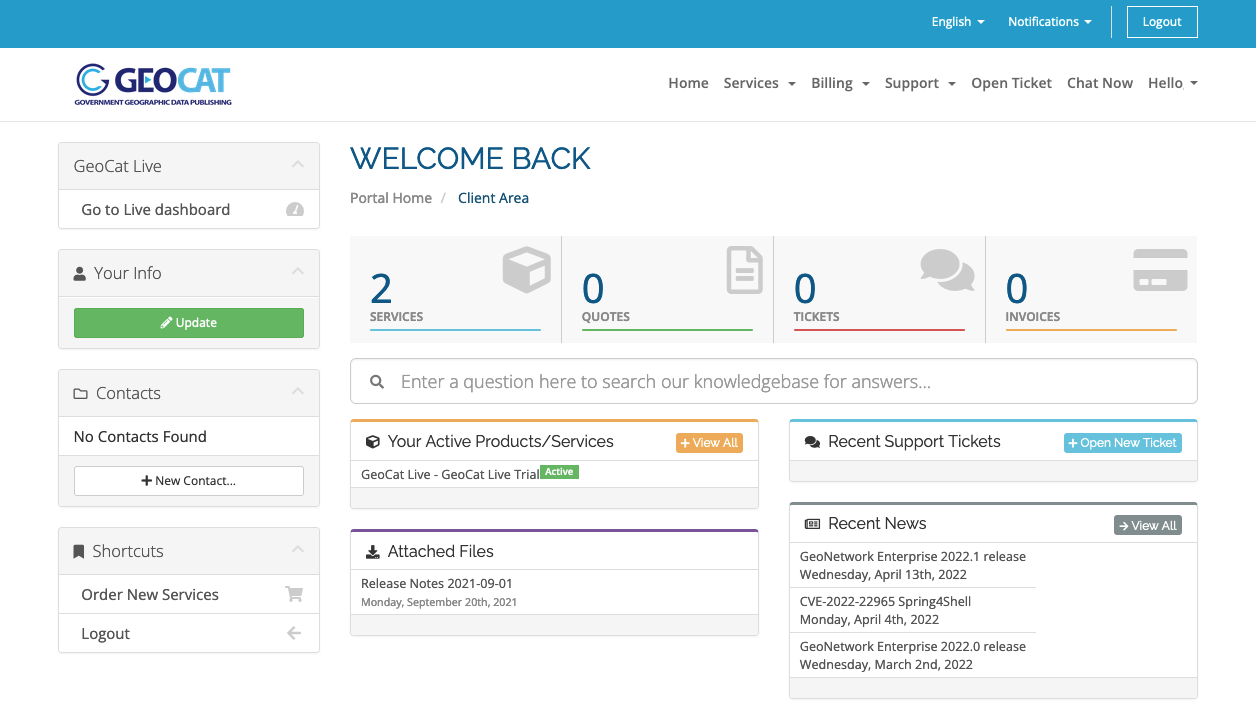Screen dimensions: 1256x720
Task: Click the green Update button
Action: point(189,323)
